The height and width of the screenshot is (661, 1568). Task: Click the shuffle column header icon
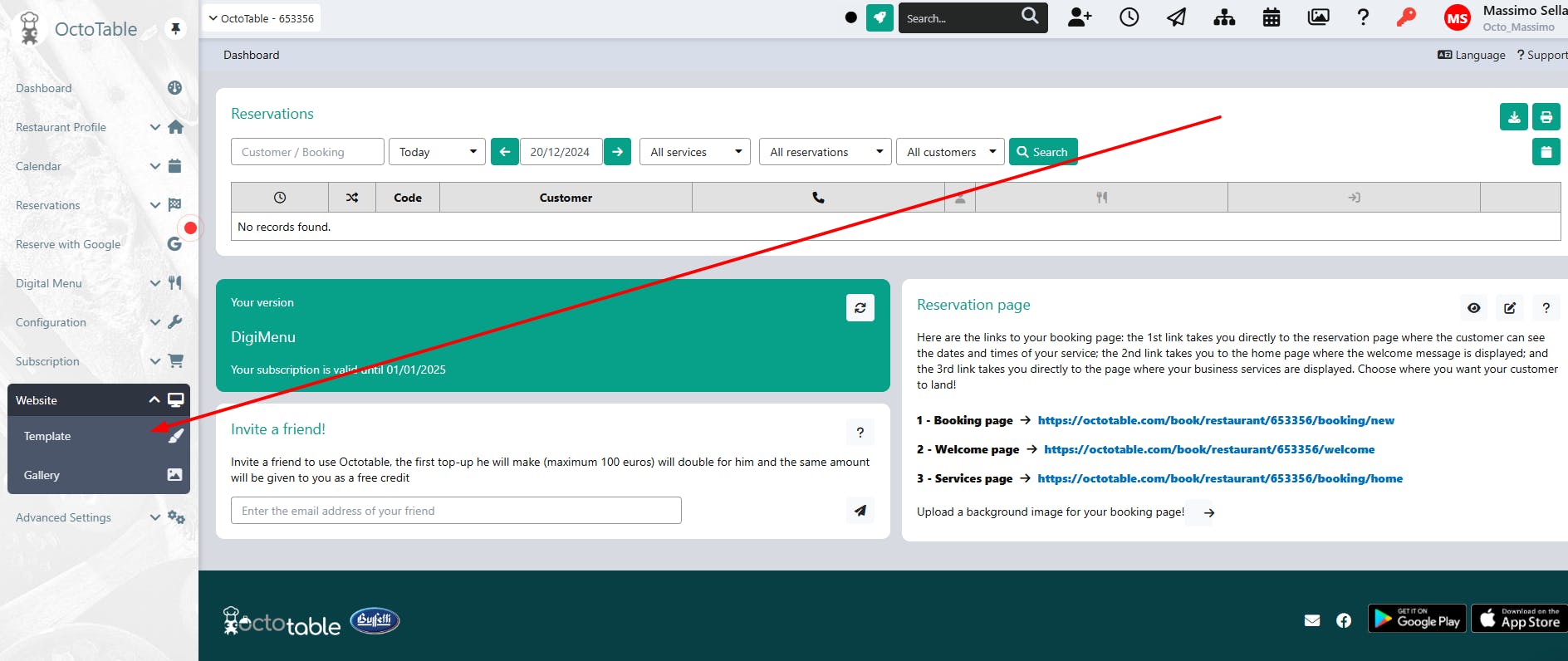(x=352, y=198)
